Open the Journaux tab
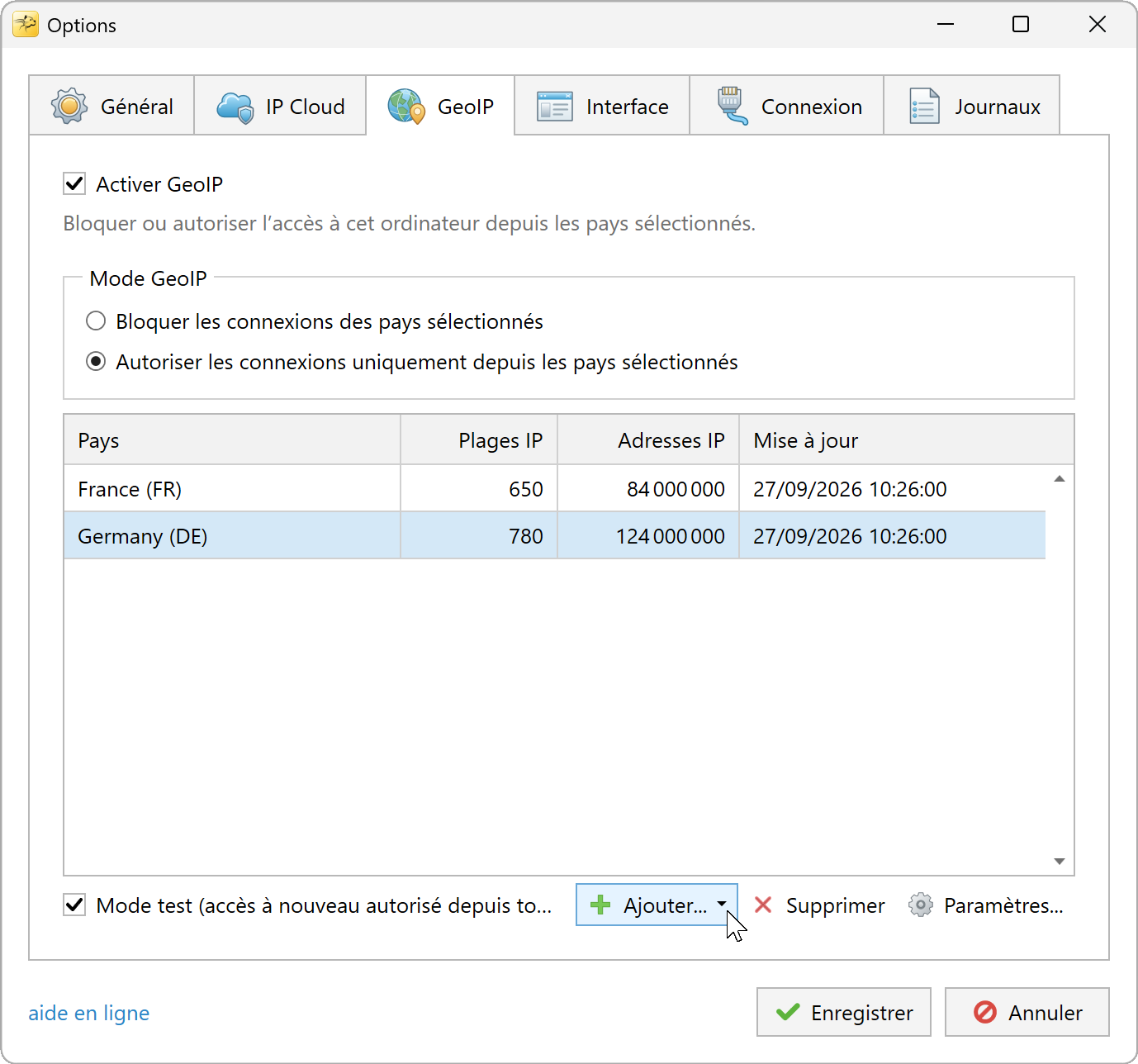The image size is (1138, 1064). [x=972, y=105]
